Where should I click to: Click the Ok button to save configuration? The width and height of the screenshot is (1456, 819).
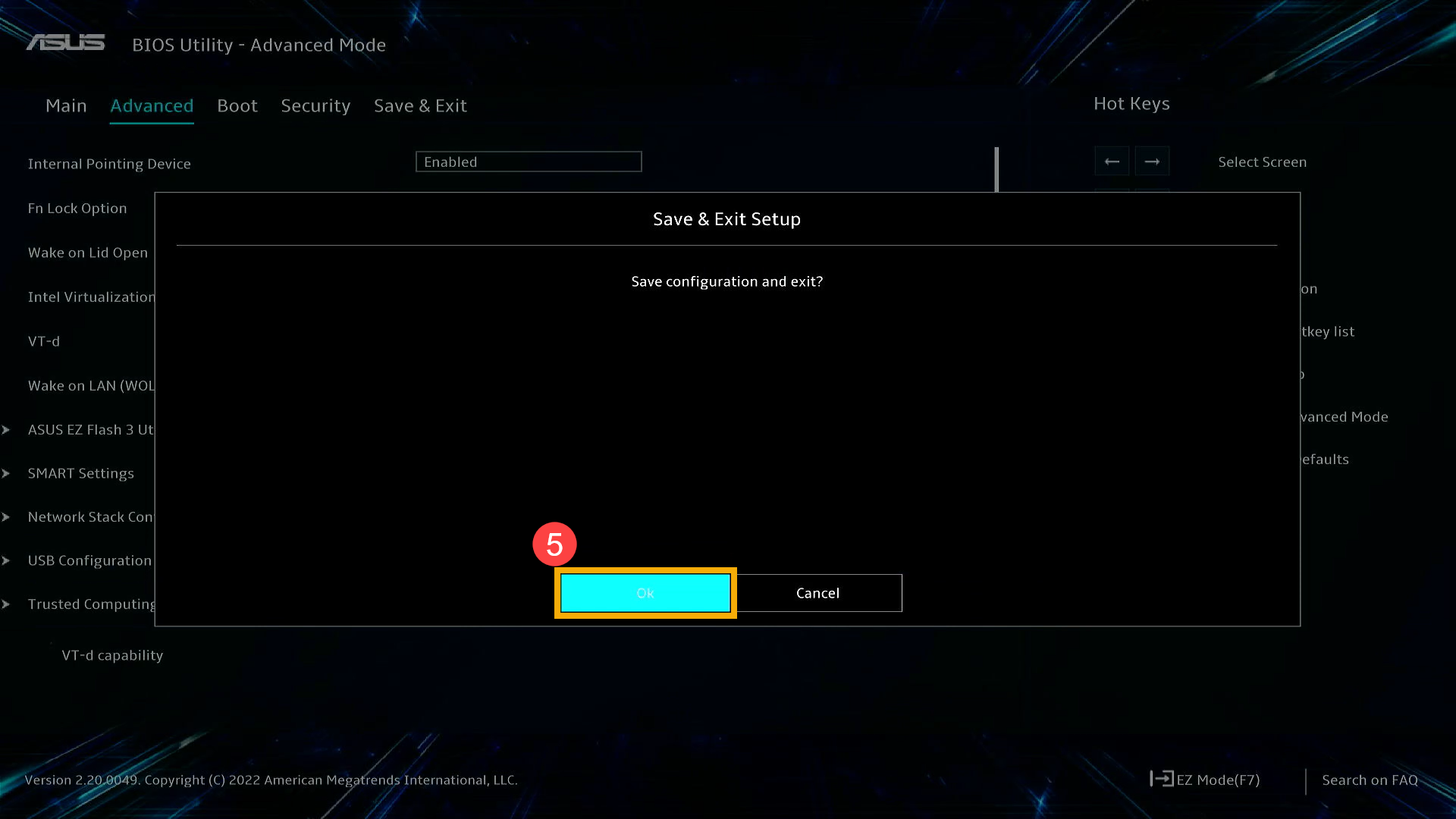pyautogui.click(x=645, y=592)
